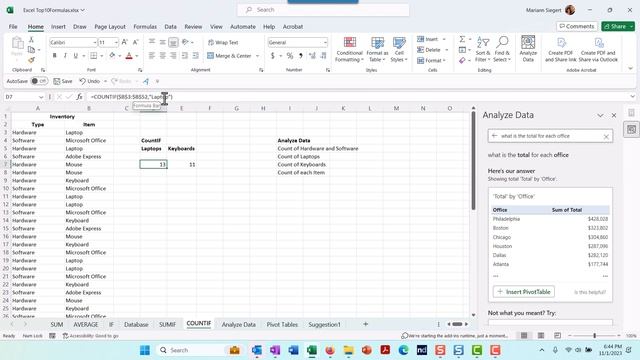Open the font size dropdown
The width and height of the screenshot is (640, 360).
click(x=116, y=42)
